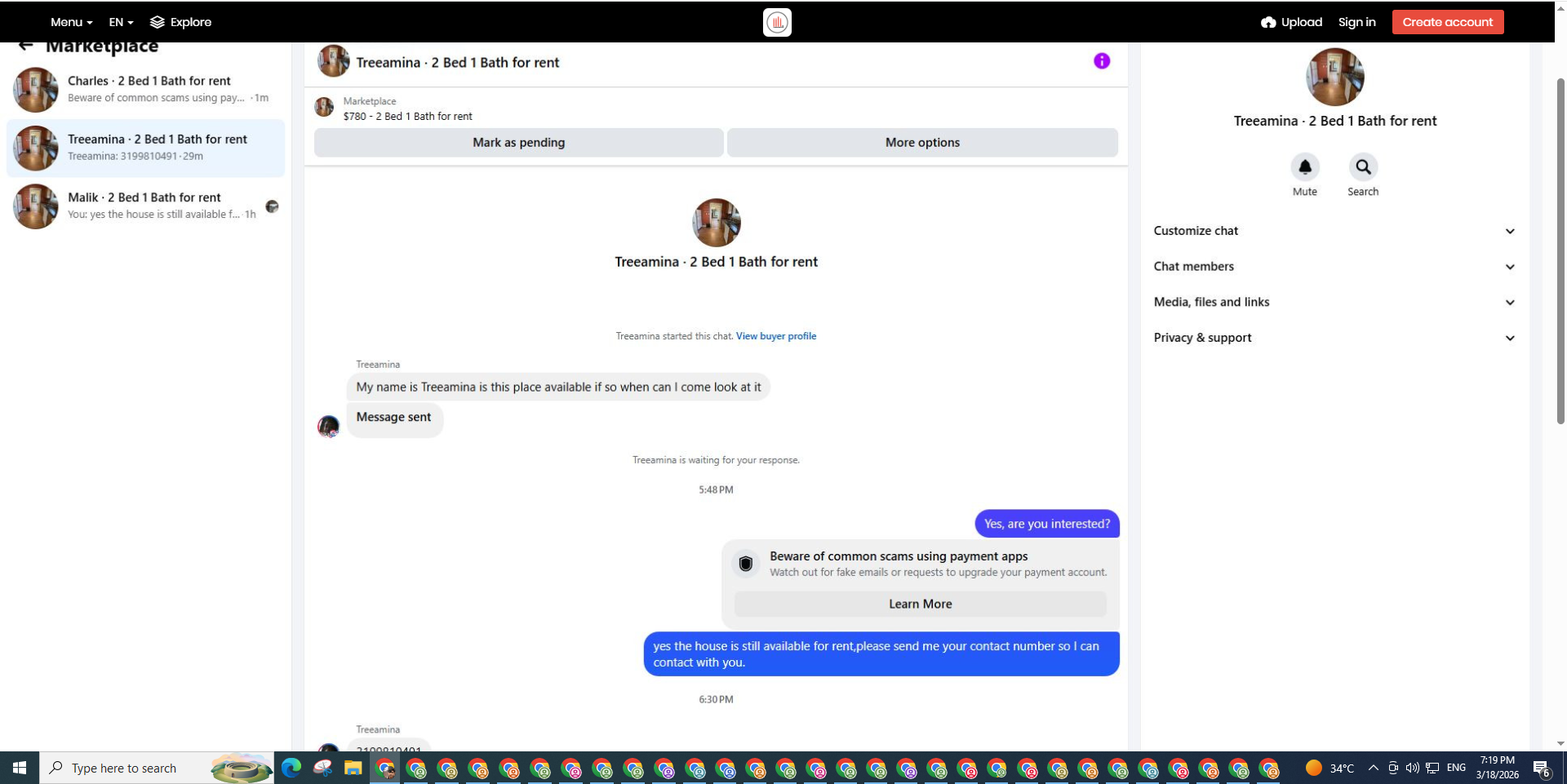Click Learn More on the scam warning
The height and width of the screenshot is (784, 1567).
(x=921, y=605)
